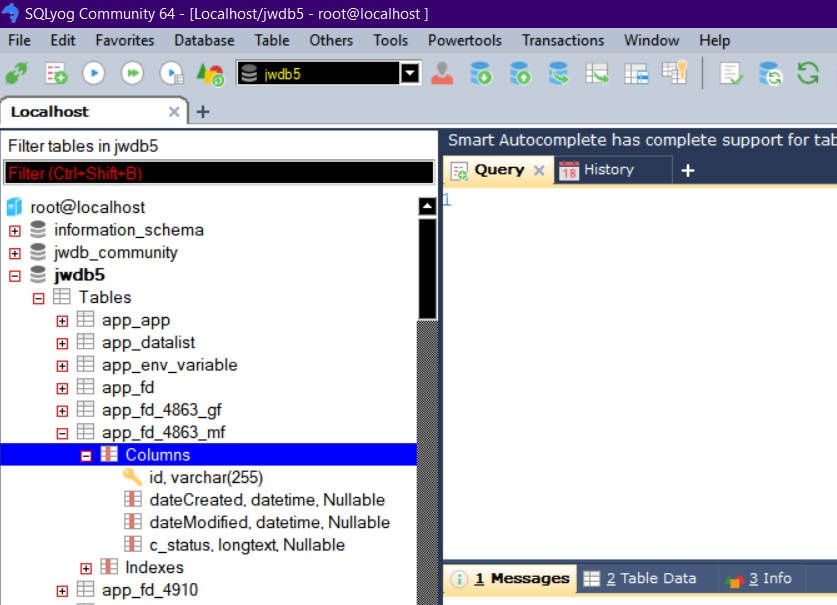Collapse the Columns node of app_fd_4863_mf

pyautogui.click(x=86, y=455)
